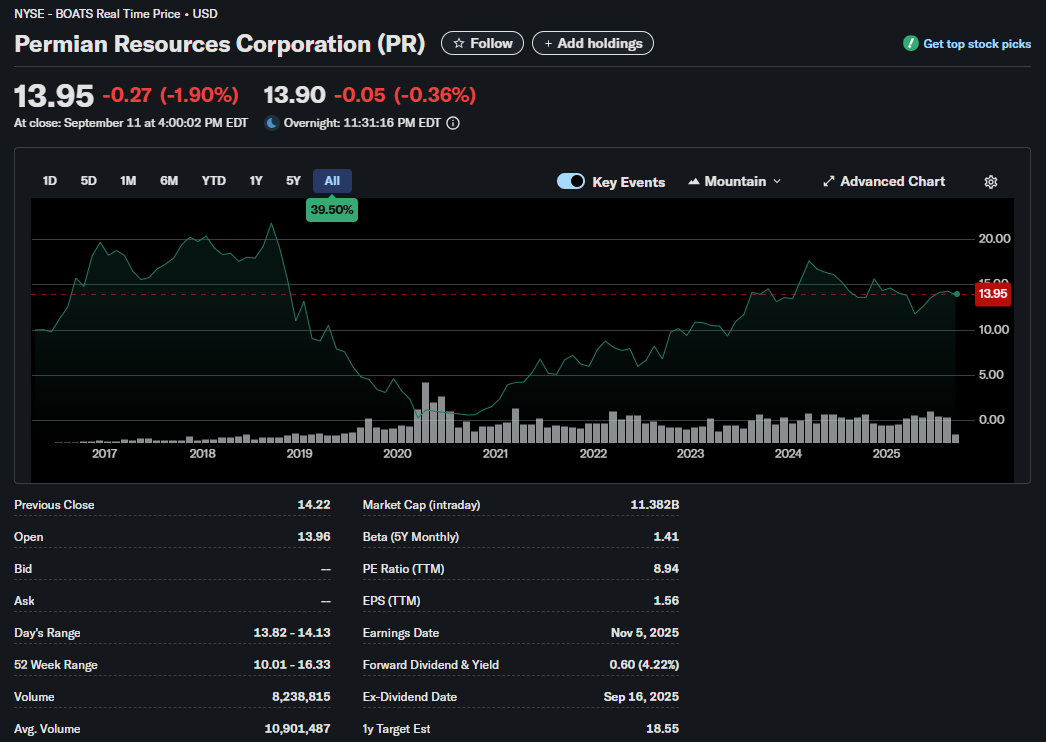Click the Advanced Chart expand arrows icon
This screenshot has width=1046, height=742.
829,181
